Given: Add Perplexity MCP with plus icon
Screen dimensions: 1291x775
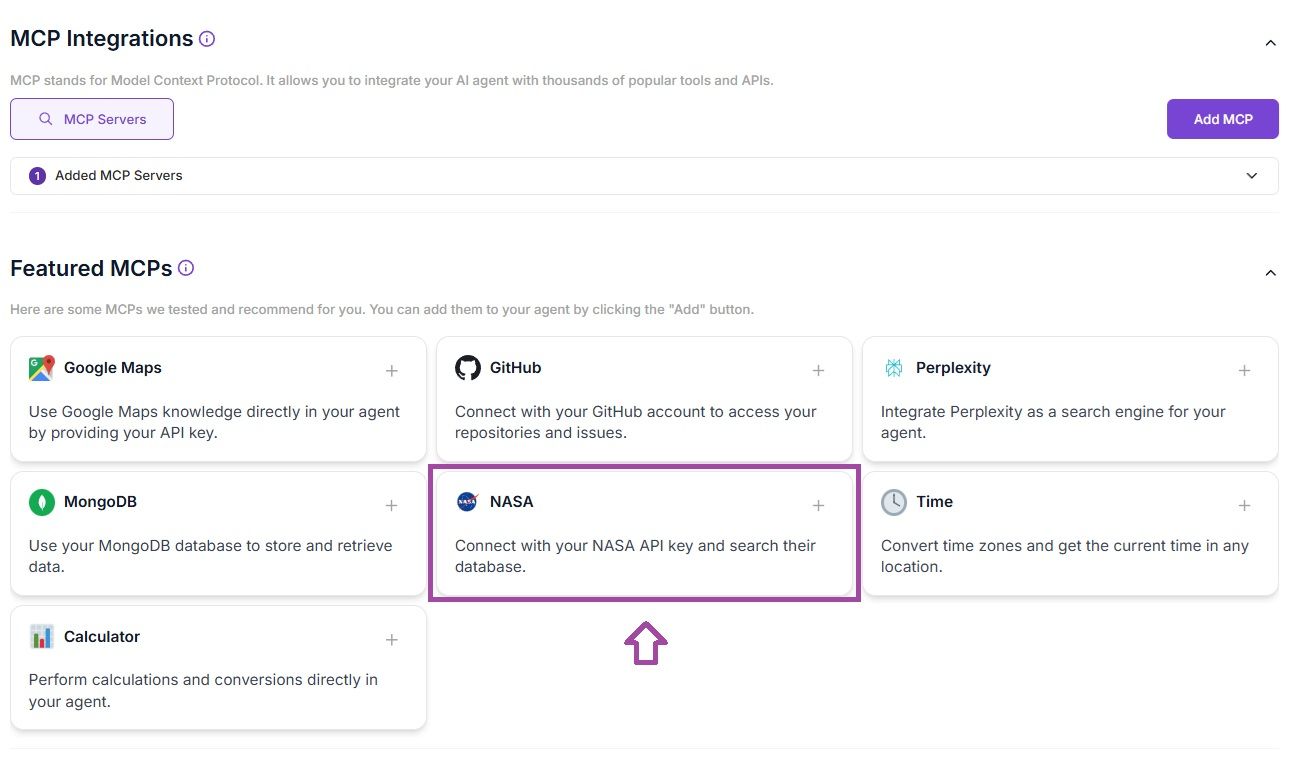Looking at the screenshot, I should 1244,371.
